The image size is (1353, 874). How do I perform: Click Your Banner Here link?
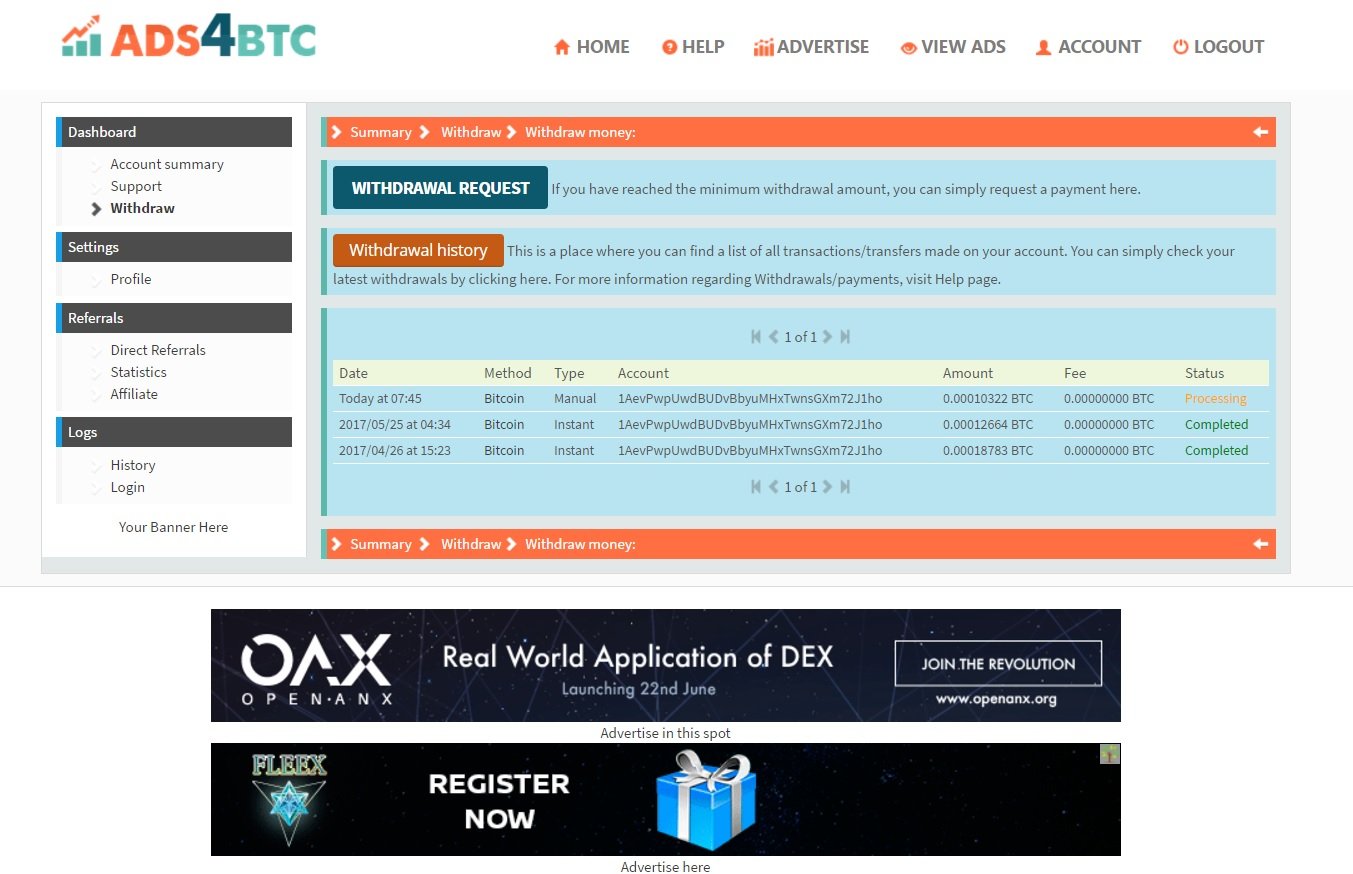point(174,527)
